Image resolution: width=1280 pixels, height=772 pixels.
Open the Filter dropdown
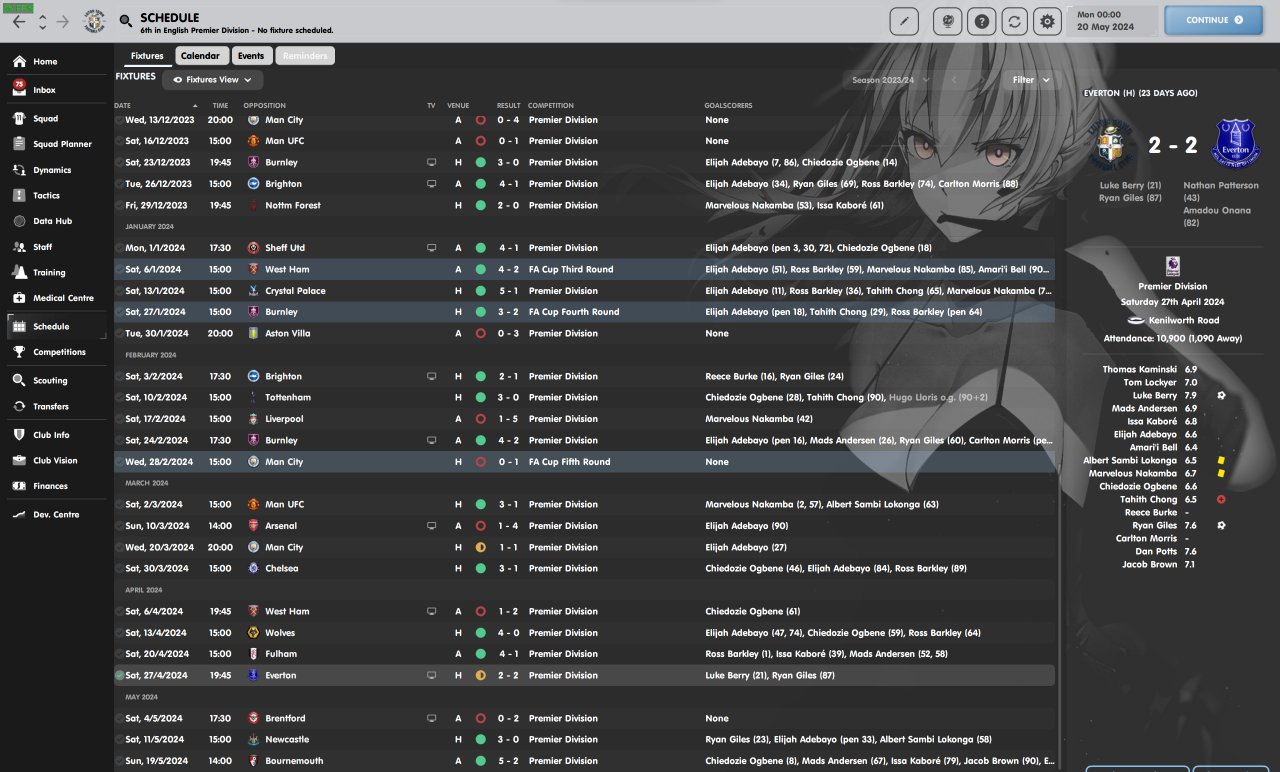tap(1031, 80)
